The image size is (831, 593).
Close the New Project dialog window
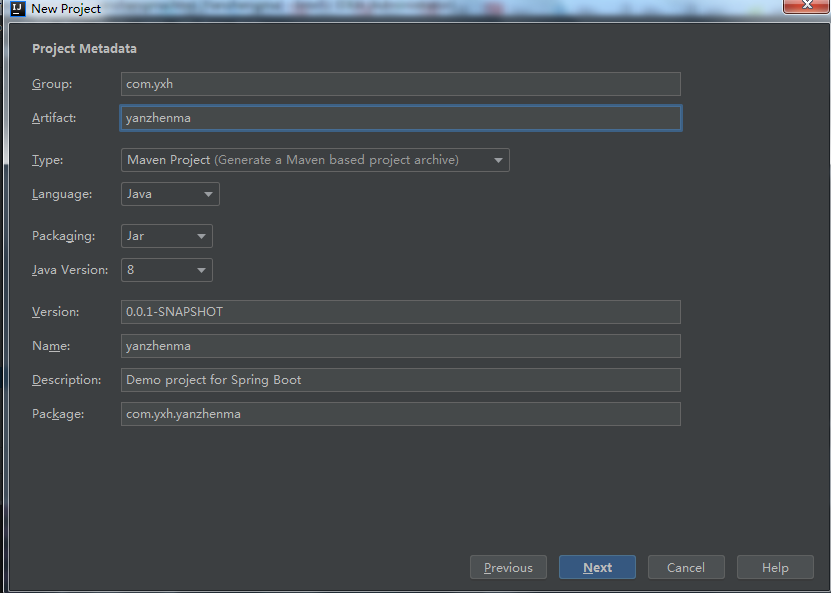[806, 6]
